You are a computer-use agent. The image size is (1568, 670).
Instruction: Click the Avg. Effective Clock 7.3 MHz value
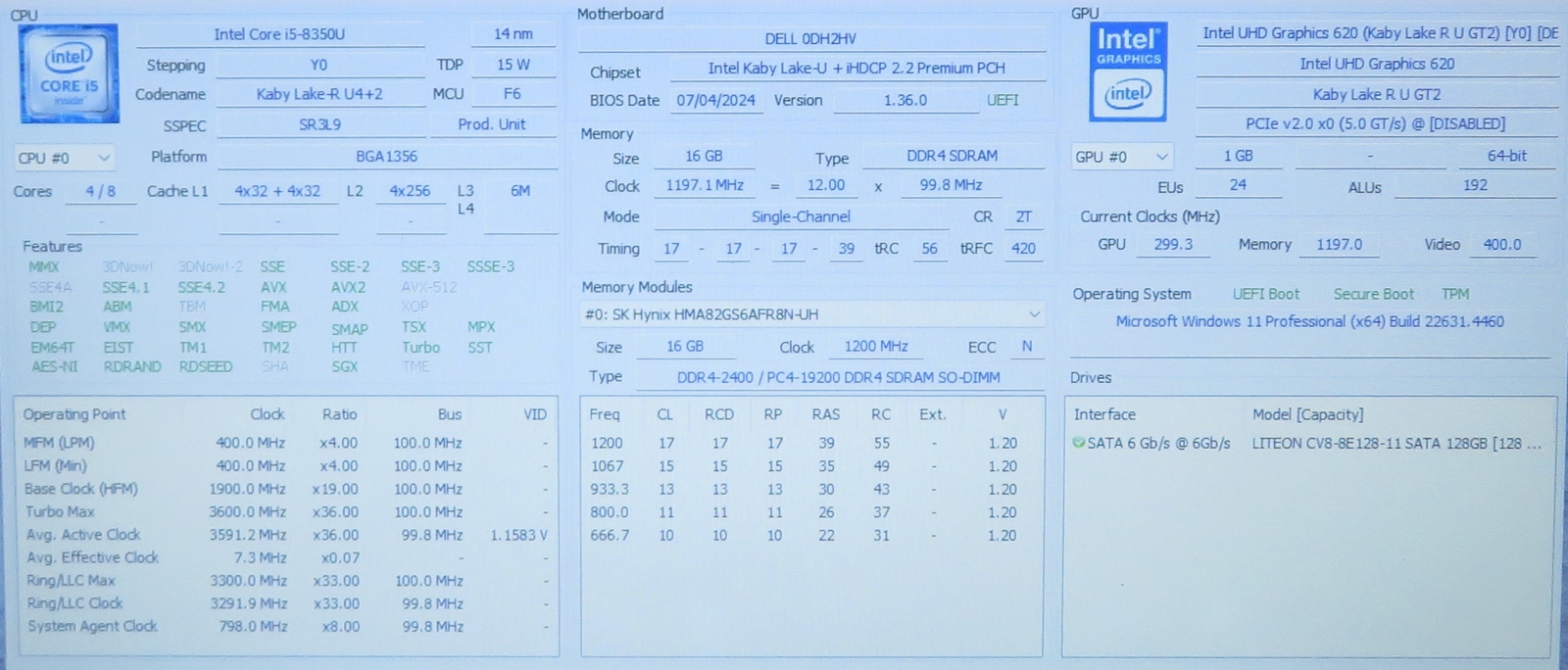pyautogui.click(x=260, y=557)
